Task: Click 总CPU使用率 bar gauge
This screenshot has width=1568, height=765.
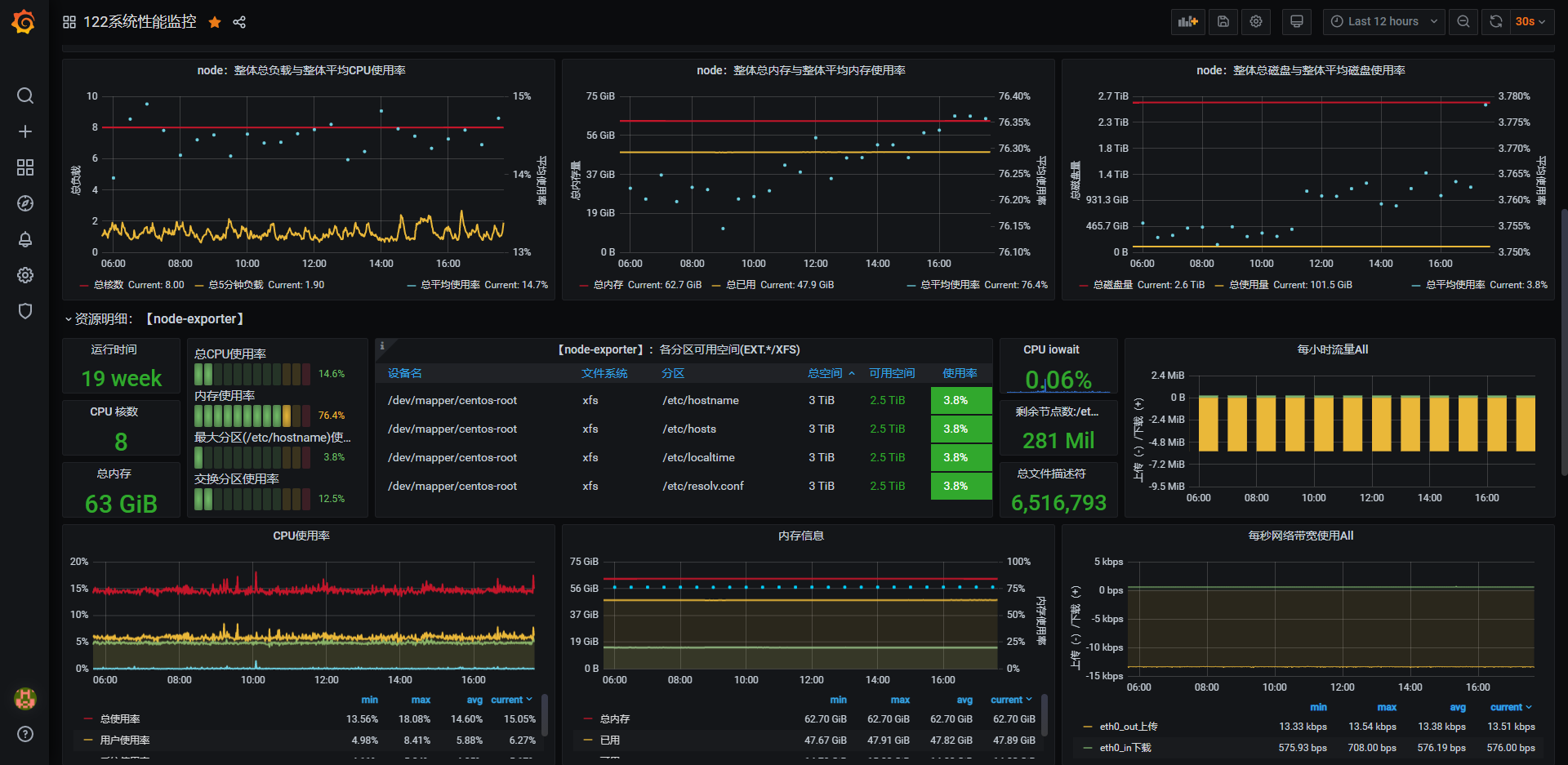Action: tap(252, 374)
